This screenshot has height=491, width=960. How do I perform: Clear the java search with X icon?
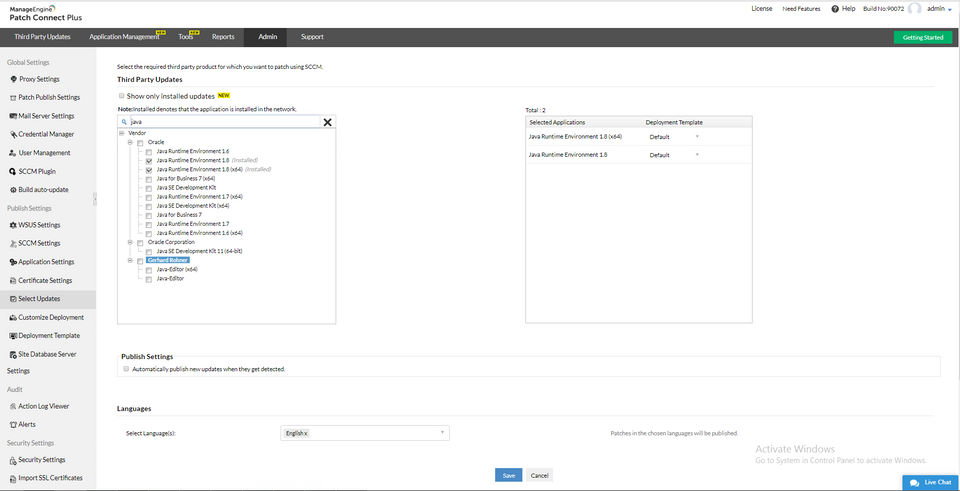(328, 122)
